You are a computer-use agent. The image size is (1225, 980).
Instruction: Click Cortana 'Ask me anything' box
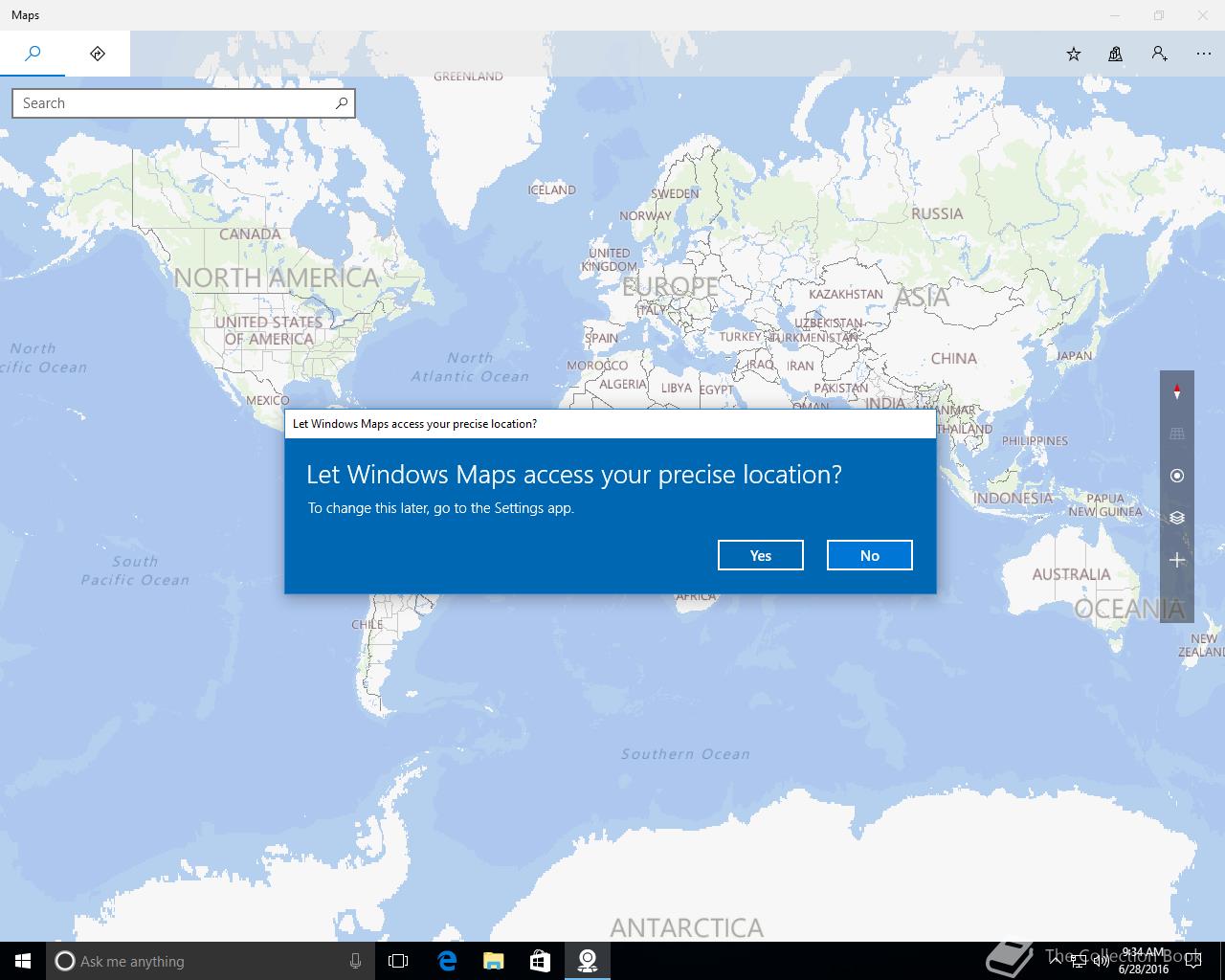pyautogui.click(x=211, y=961)
